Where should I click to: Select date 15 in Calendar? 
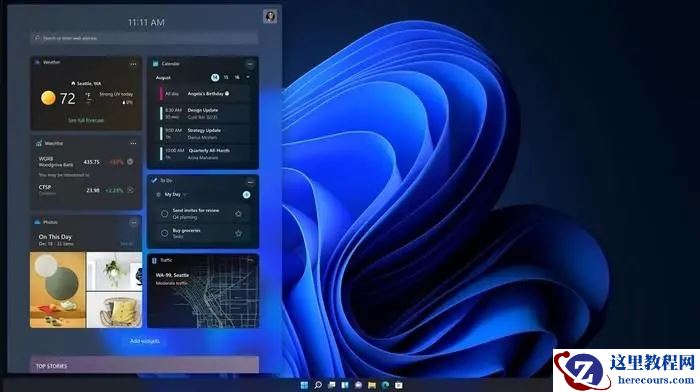pos(226,77)
